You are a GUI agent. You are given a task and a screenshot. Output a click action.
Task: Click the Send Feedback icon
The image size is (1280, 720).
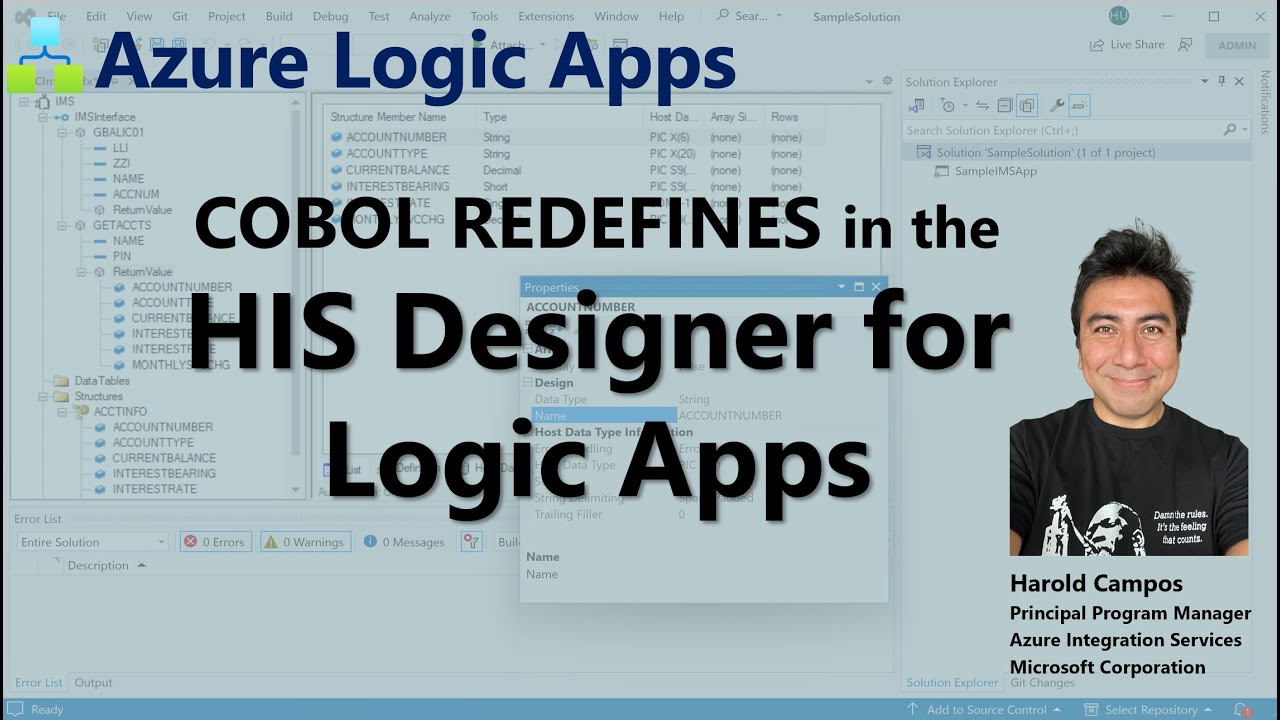coord(1185,44)
